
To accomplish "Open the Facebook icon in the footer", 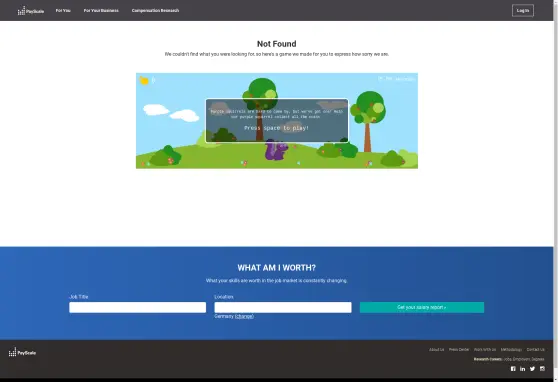I will 513,369.
